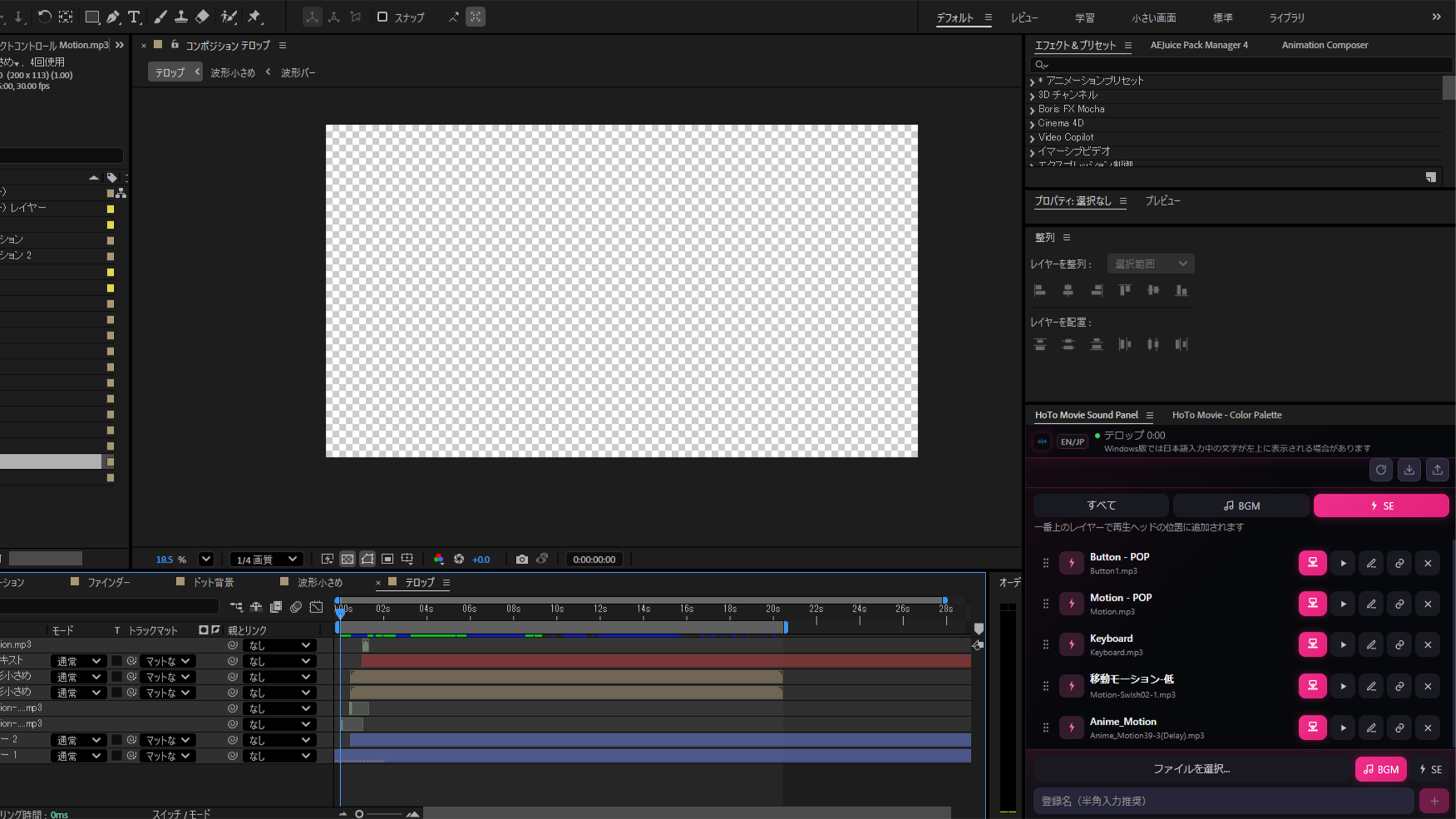Toggle the motion blur switch in the timeline
Image resolution: width=1456 pixels, height=819 pixels.
tap(296, 607)
